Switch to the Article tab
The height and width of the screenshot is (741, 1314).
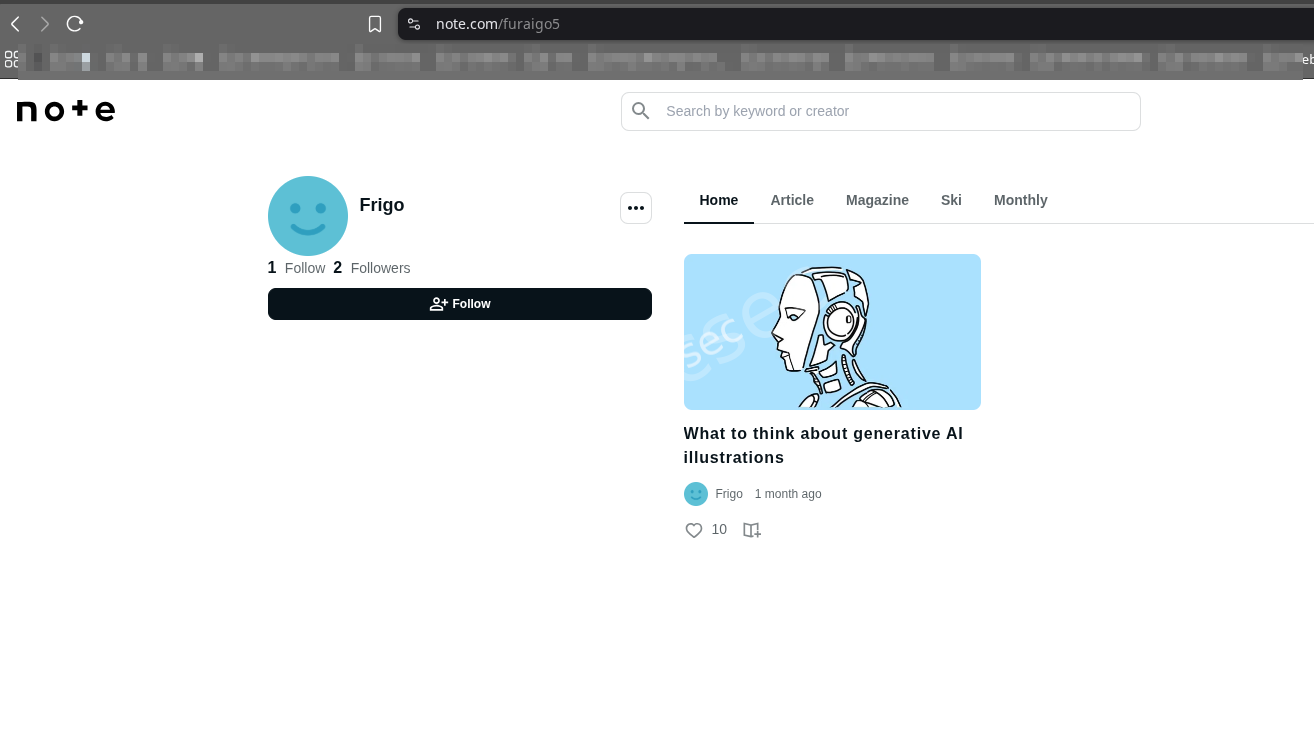pos(792,200)
